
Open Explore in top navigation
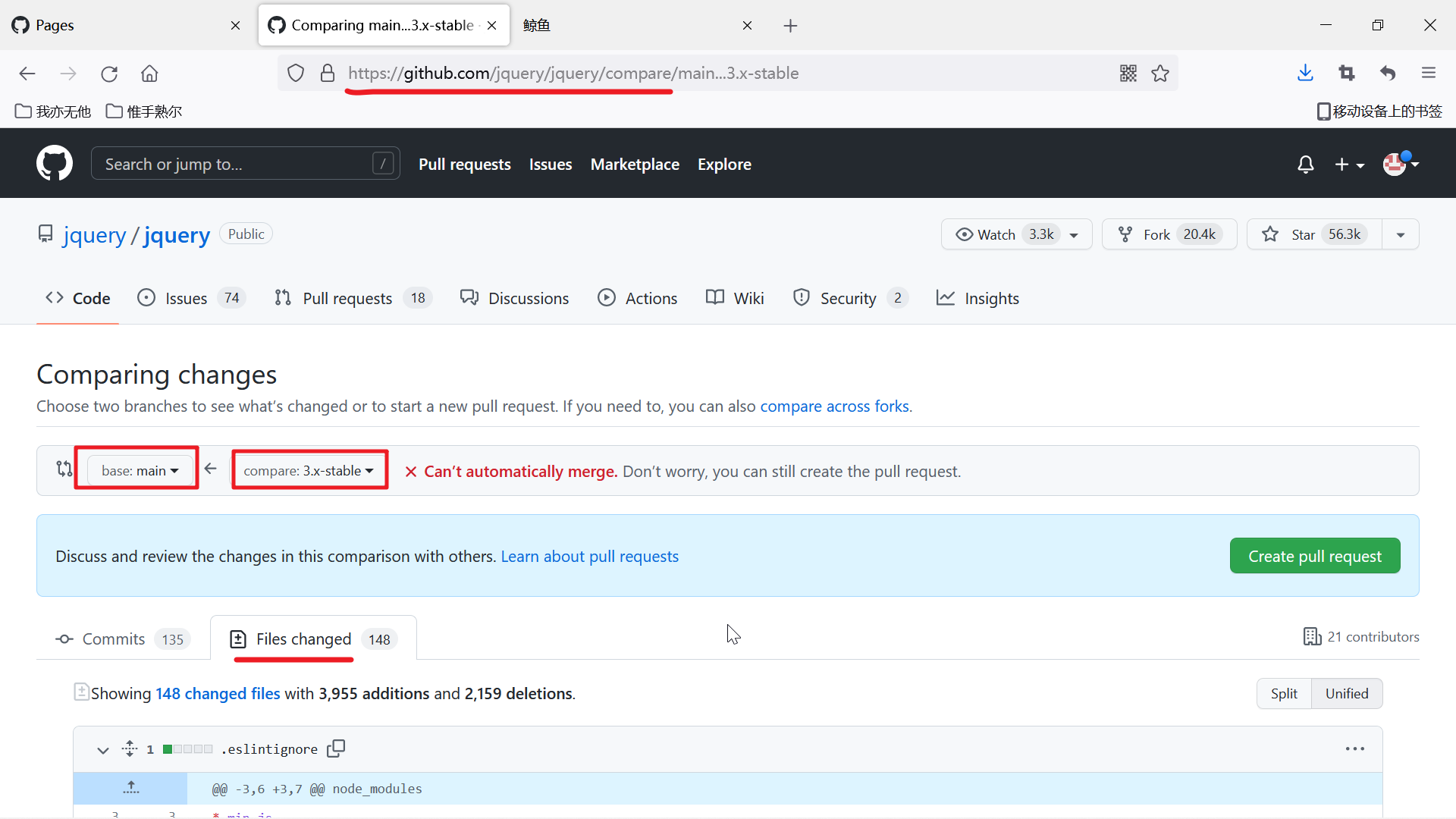[724, 165]
